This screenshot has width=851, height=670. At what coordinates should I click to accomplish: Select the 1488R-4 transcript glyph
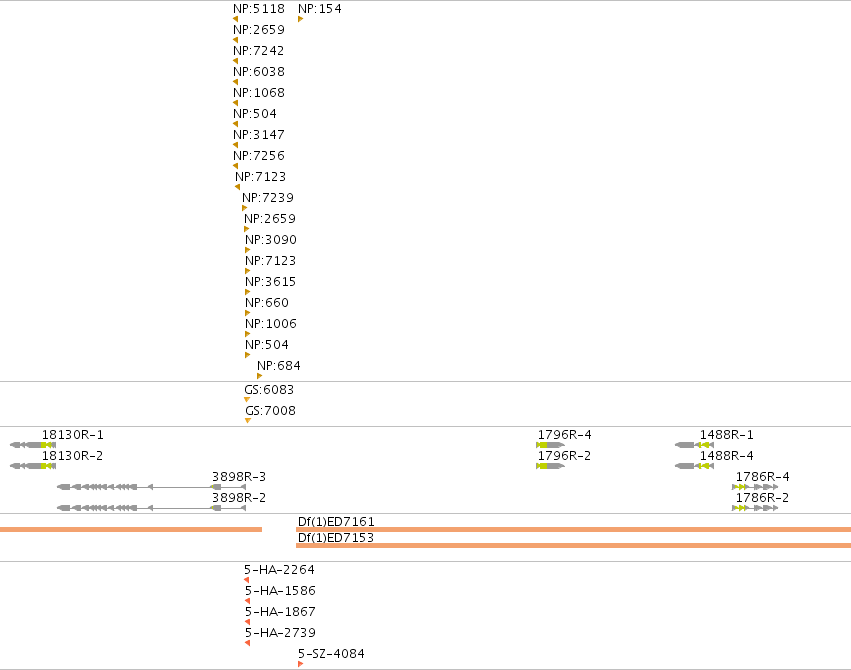pyautogui.click(x=694, y=466)
